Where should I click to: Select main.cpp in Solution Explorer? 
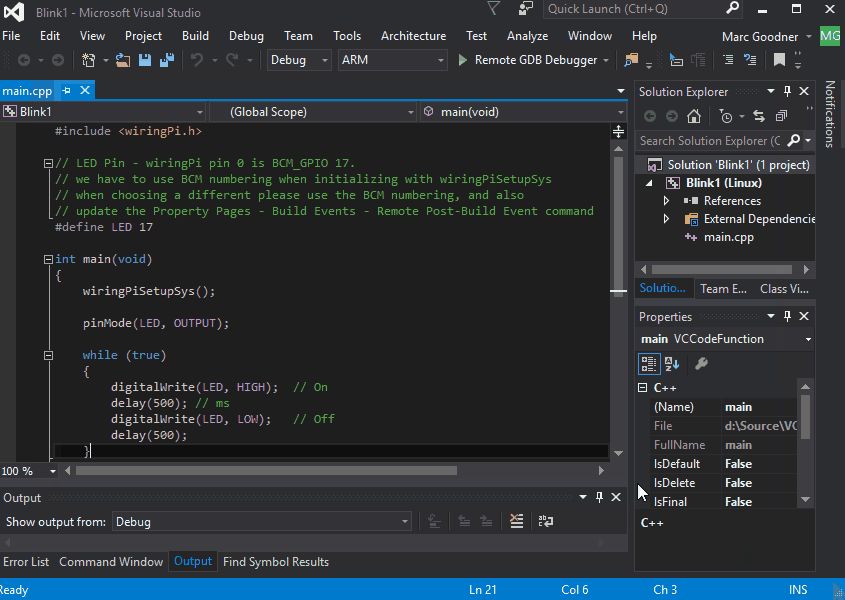(729, 237)
